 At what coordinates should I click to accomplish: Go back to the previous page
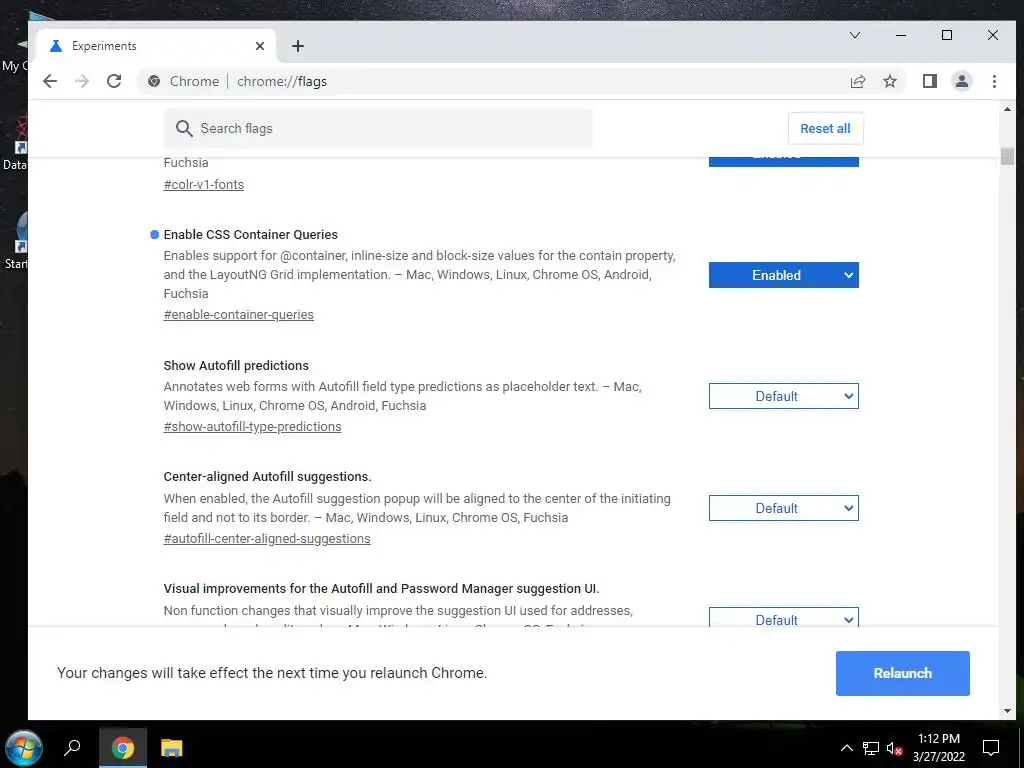(x=50, y=81)
